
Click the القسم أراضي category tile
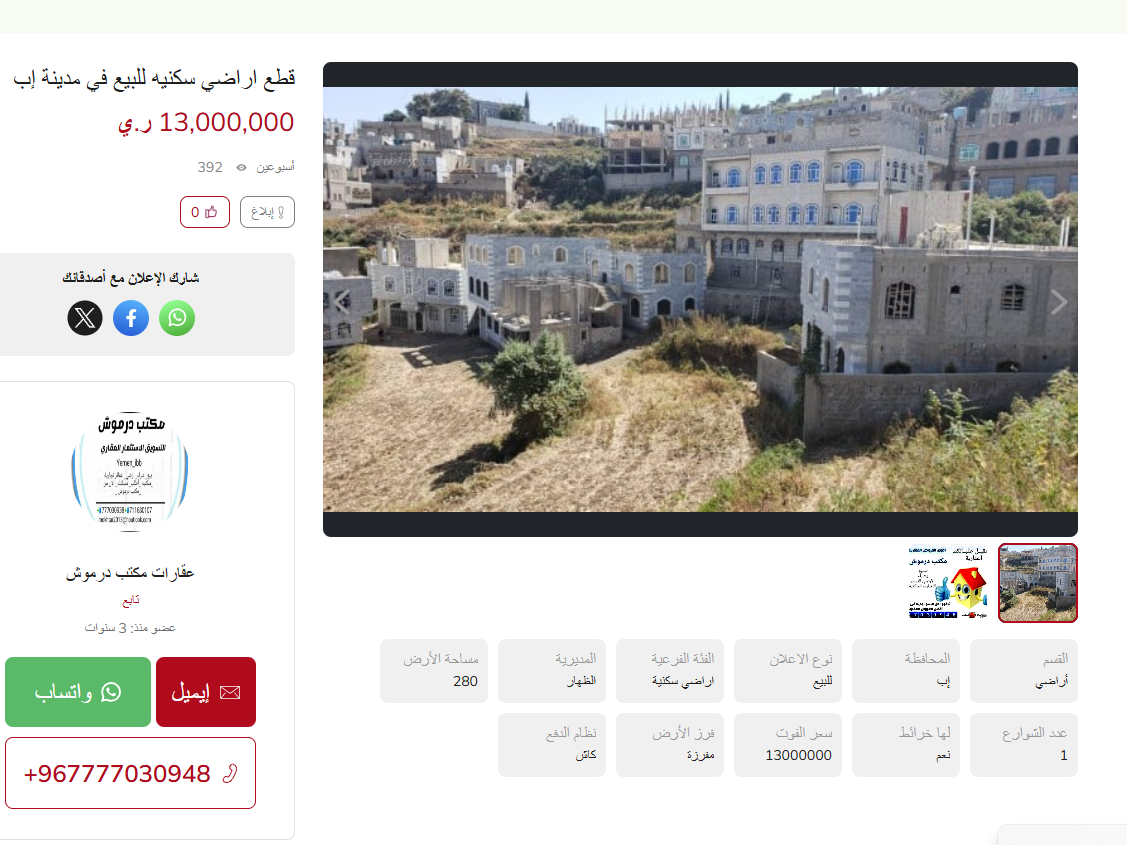1024,671
